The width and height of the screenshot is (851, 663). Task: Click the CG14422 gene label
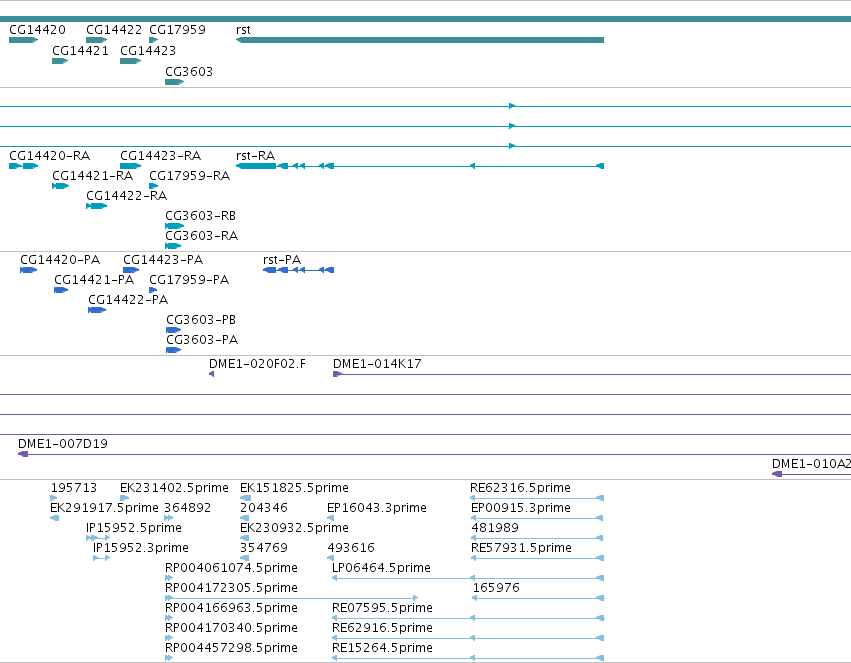click(x=114, y=30)
